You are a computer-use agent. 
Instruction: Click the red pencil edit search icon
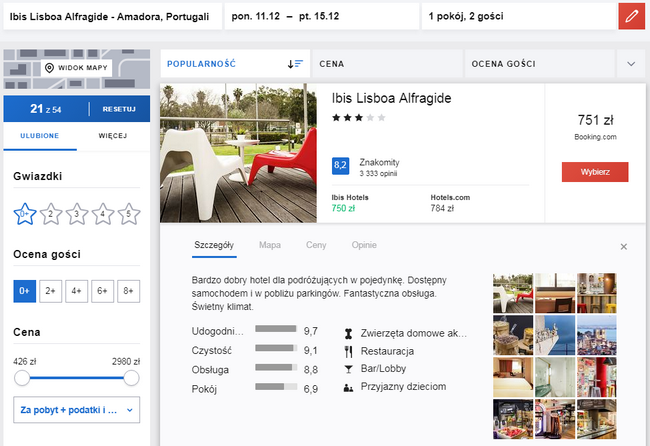click(x=631, y=16)
